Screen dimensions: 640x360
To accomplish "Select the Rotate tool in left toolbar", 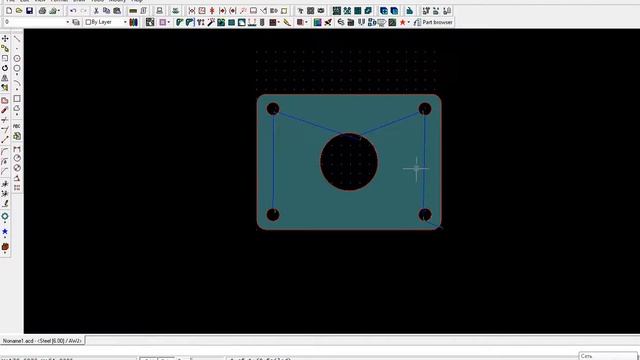I will [x=5, y=68].
